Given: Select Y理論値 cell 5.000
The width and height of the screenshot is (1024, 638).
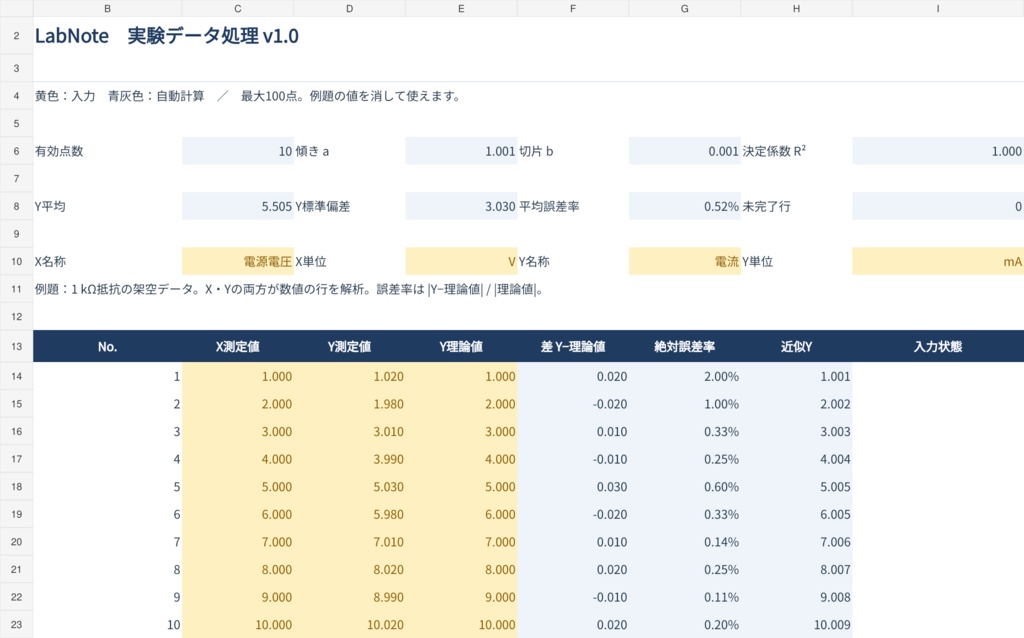Looking at the screenshot, I should tap(461, 486).
